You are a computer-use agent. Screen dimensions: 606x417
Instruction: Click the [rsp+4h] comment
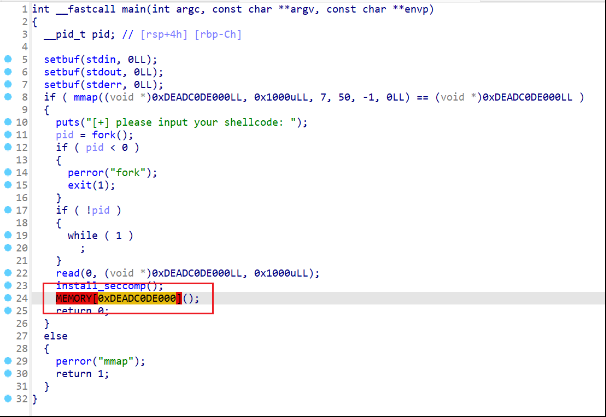click(164, 34)
